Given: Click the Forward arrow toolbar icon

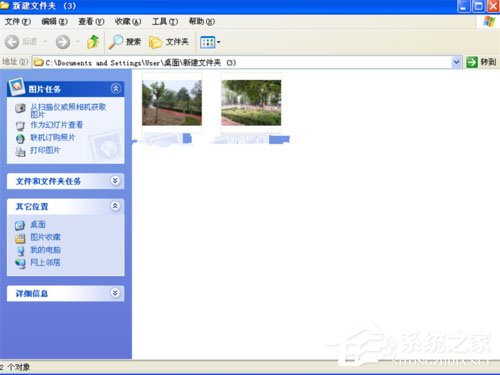Looking at the screenshot, I should click(x=63, y=42).
